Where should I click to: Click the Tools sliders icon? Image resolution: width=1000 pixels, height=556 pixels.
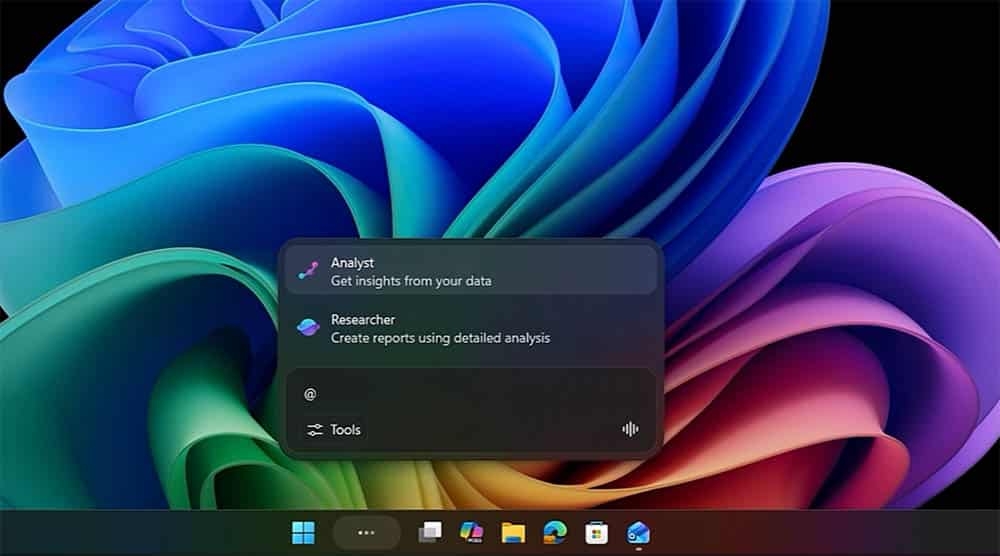(314, 430)
